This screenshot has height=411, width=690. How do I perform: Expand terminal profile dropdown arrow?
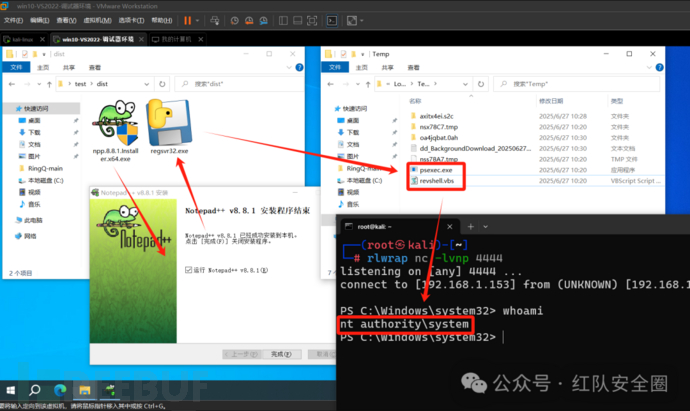pos(485,227)
